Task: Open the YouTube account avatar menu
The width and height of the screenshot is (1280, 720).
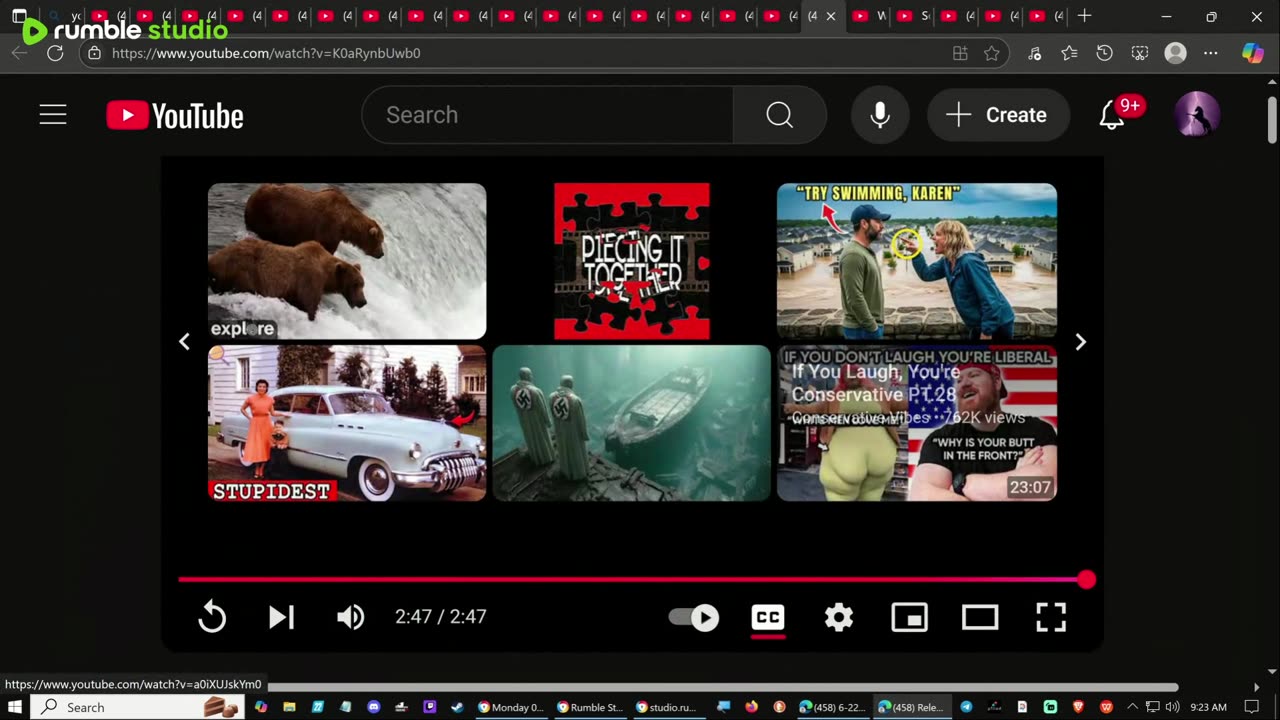Action: click(x=1197, y=115)
